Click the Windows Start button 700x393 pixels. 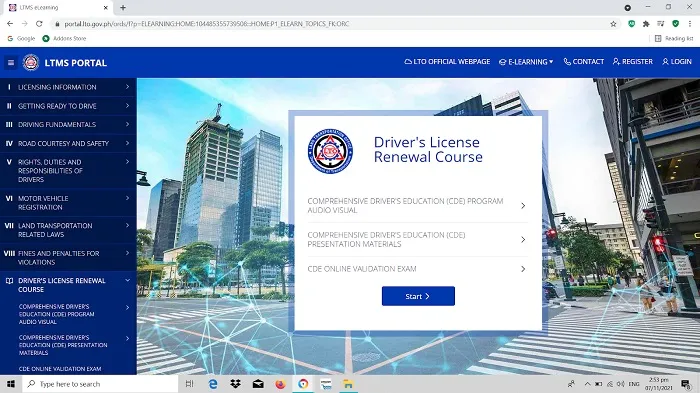(x=11, y=384)
